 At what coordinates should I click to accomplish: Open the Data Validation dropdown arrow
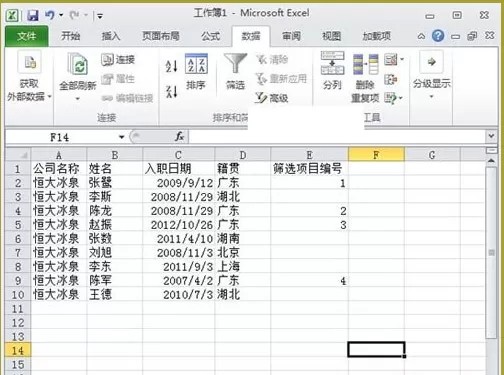(402, 60)
